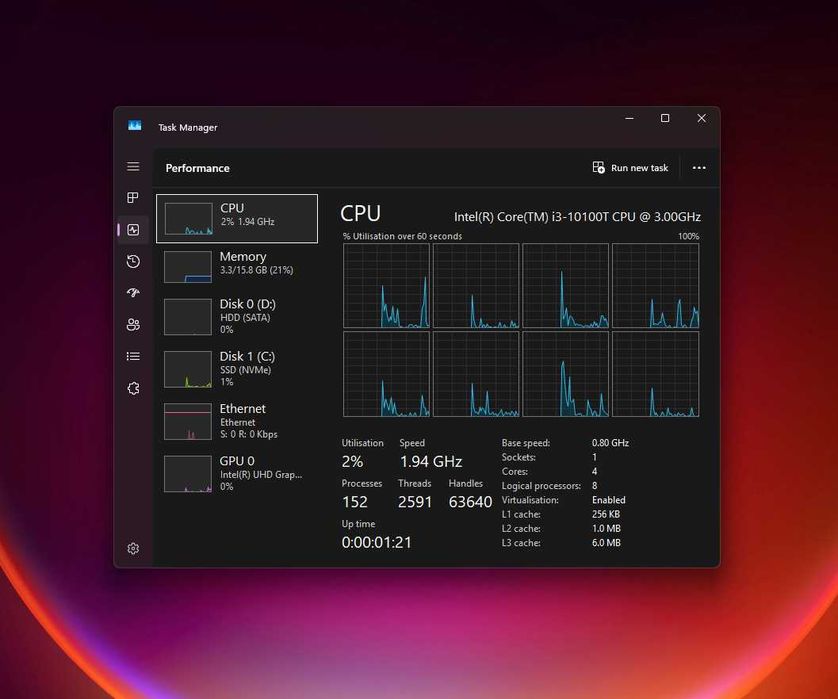Select the Ethernet performance entry
The height and width of the screenshot is (699, 838).
237,421
